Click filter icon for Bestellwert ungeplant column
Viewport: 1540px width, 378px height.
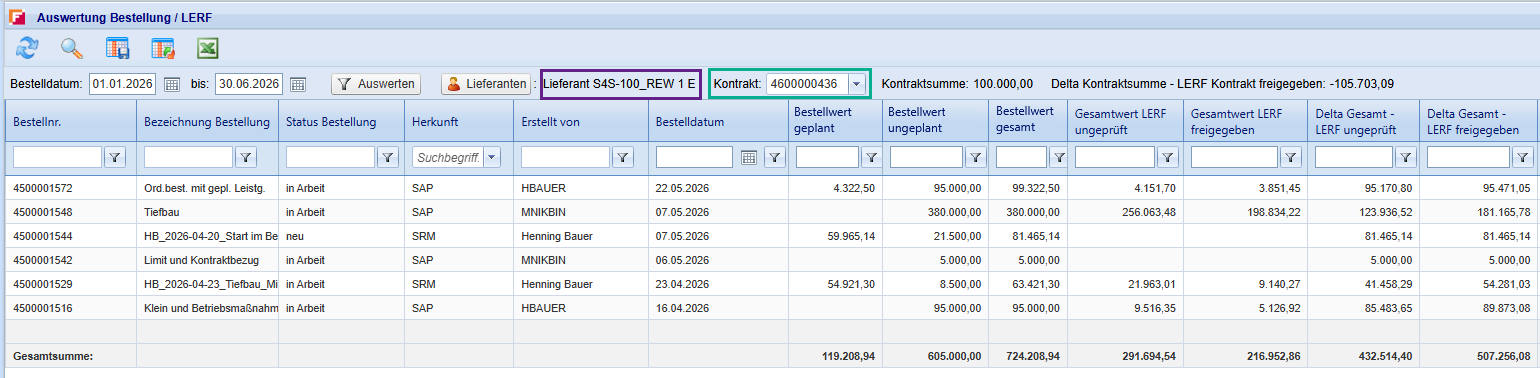tap(975, 157)
